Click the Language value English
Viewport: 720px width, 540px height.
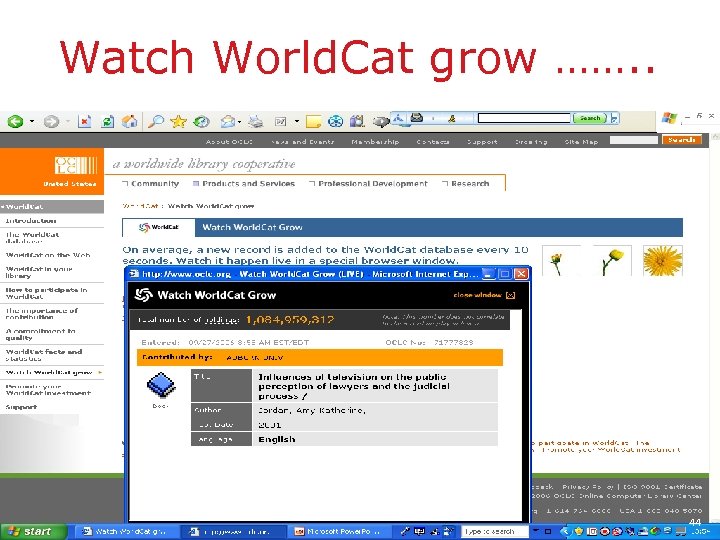pos(276,439)
